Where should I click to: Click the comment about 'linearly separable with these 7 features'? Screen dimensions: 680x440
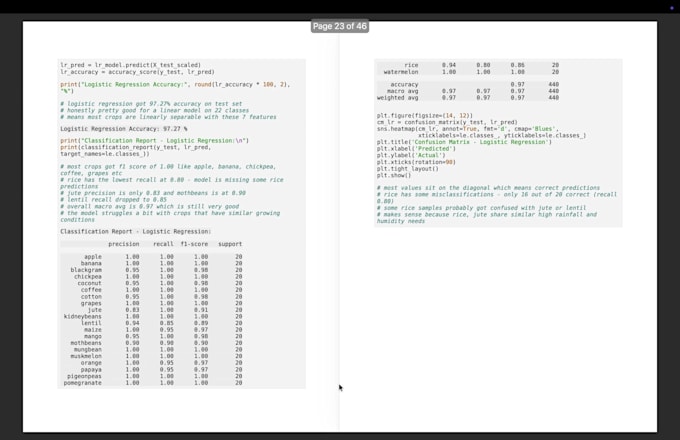pyautogui.click(x=168, y=117)
